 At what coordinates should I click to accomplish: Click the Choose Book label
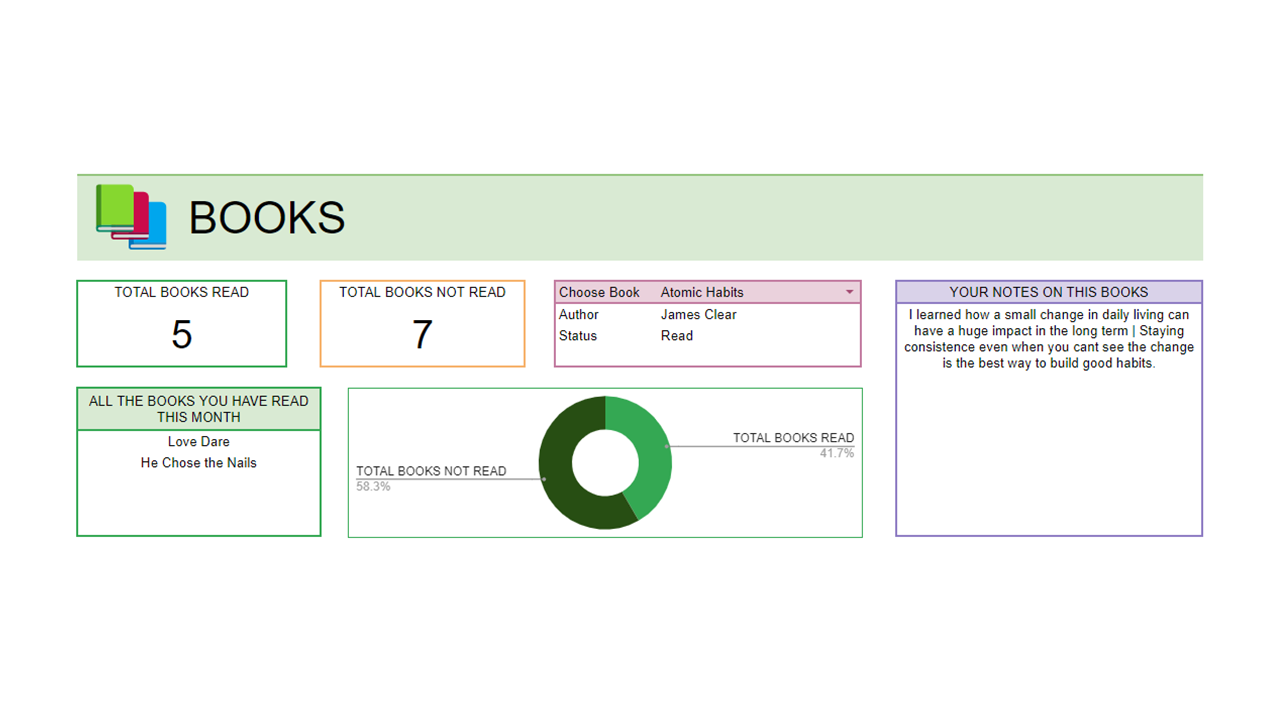(599, 292)
